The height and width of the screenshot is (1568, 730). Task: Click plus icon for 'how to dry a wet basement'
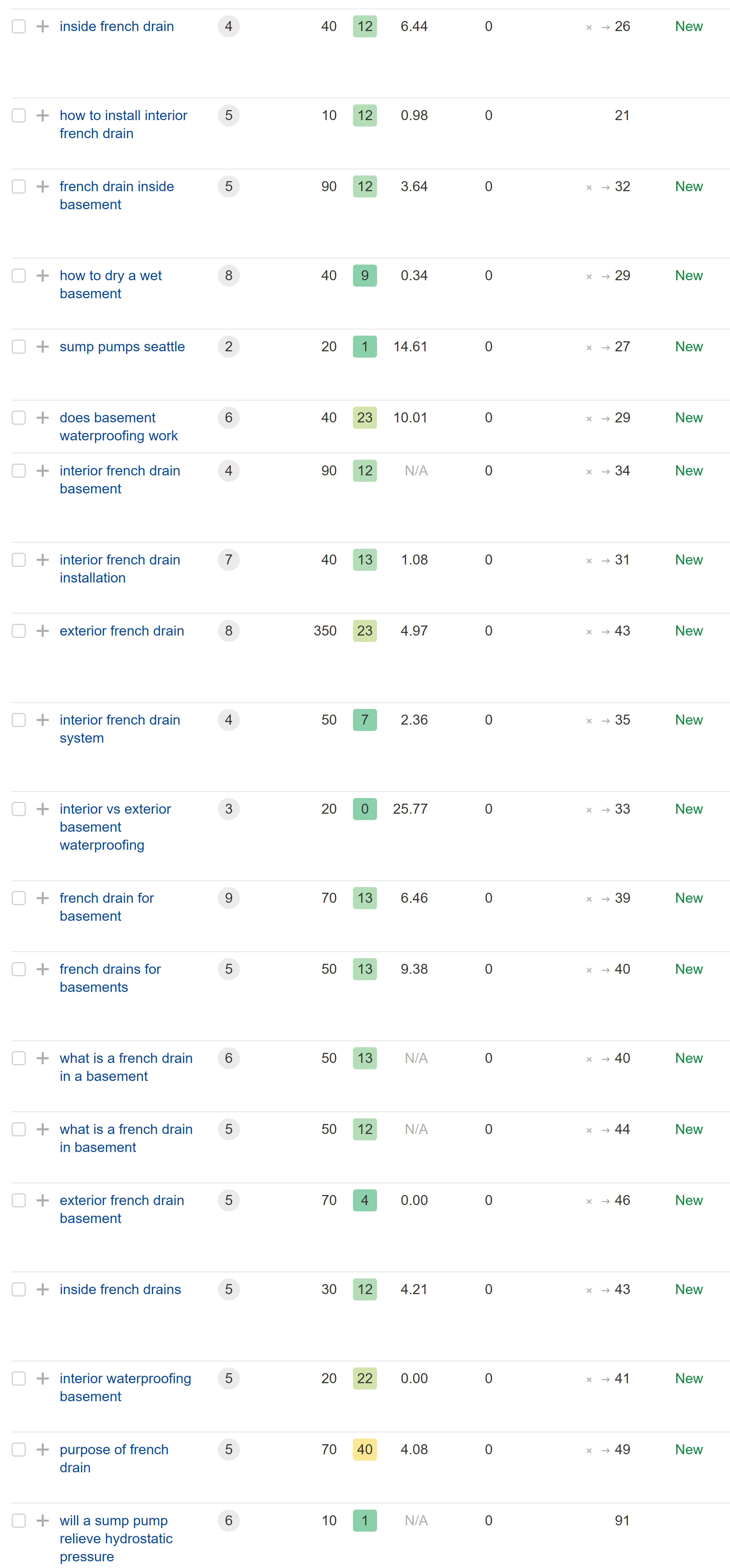[x=43, y=275]
